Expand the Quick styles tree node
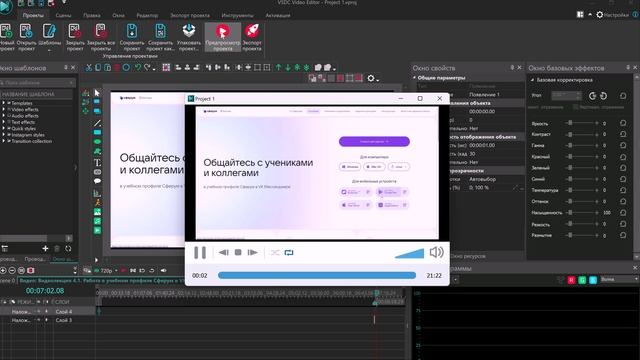640x360 pixels. coord(4,129)
